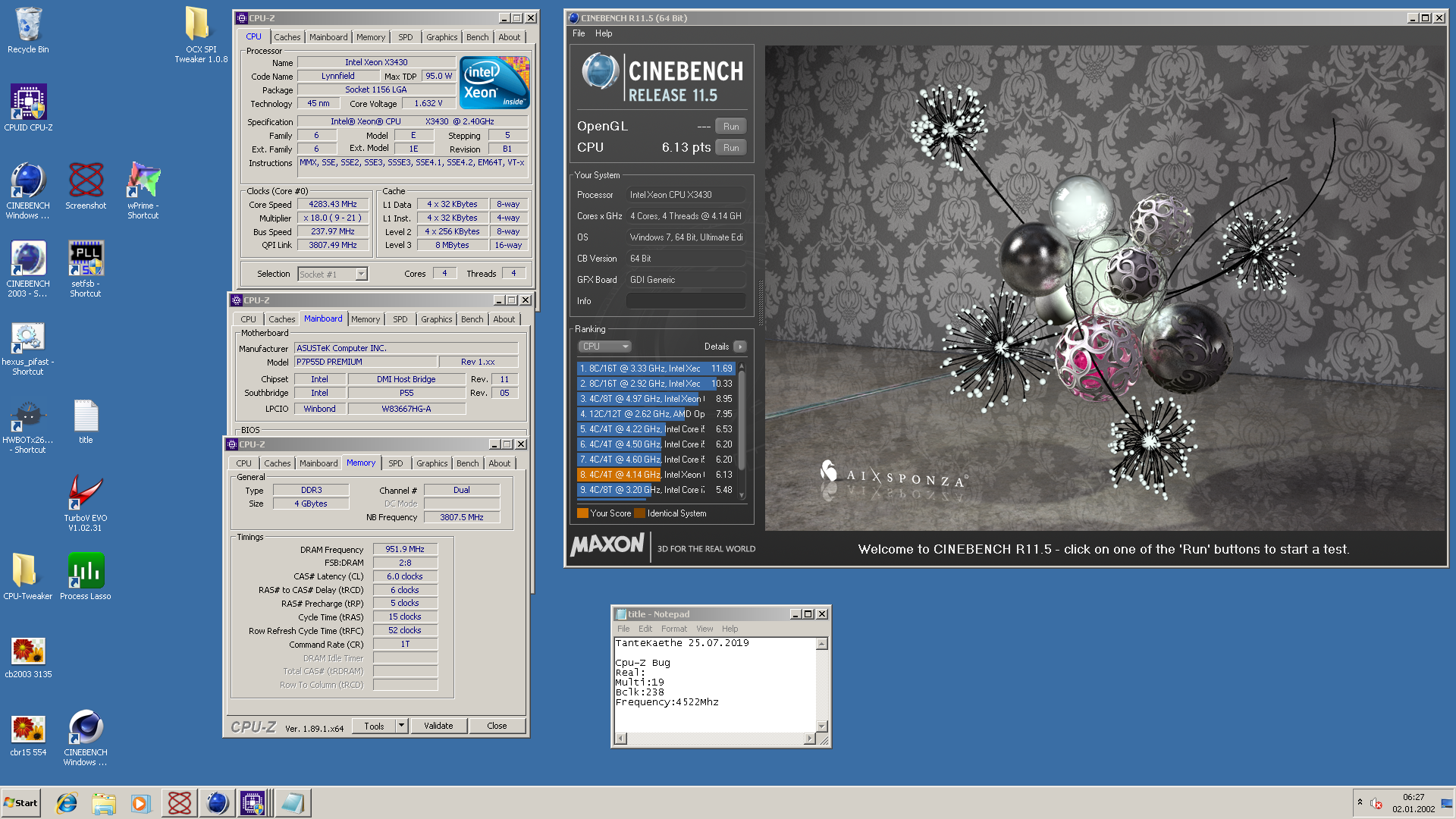Image resolution: width=1456 pixels, height=819 pixels.
Task: Click the Notepad vertical scroll up arrow
Action: pyautogui.click(x=822, y=644)
